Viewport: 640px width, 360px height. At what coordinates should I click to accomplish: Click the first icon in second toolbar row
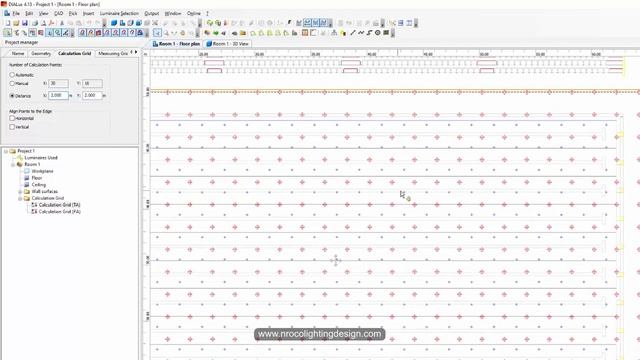[7, 33]
